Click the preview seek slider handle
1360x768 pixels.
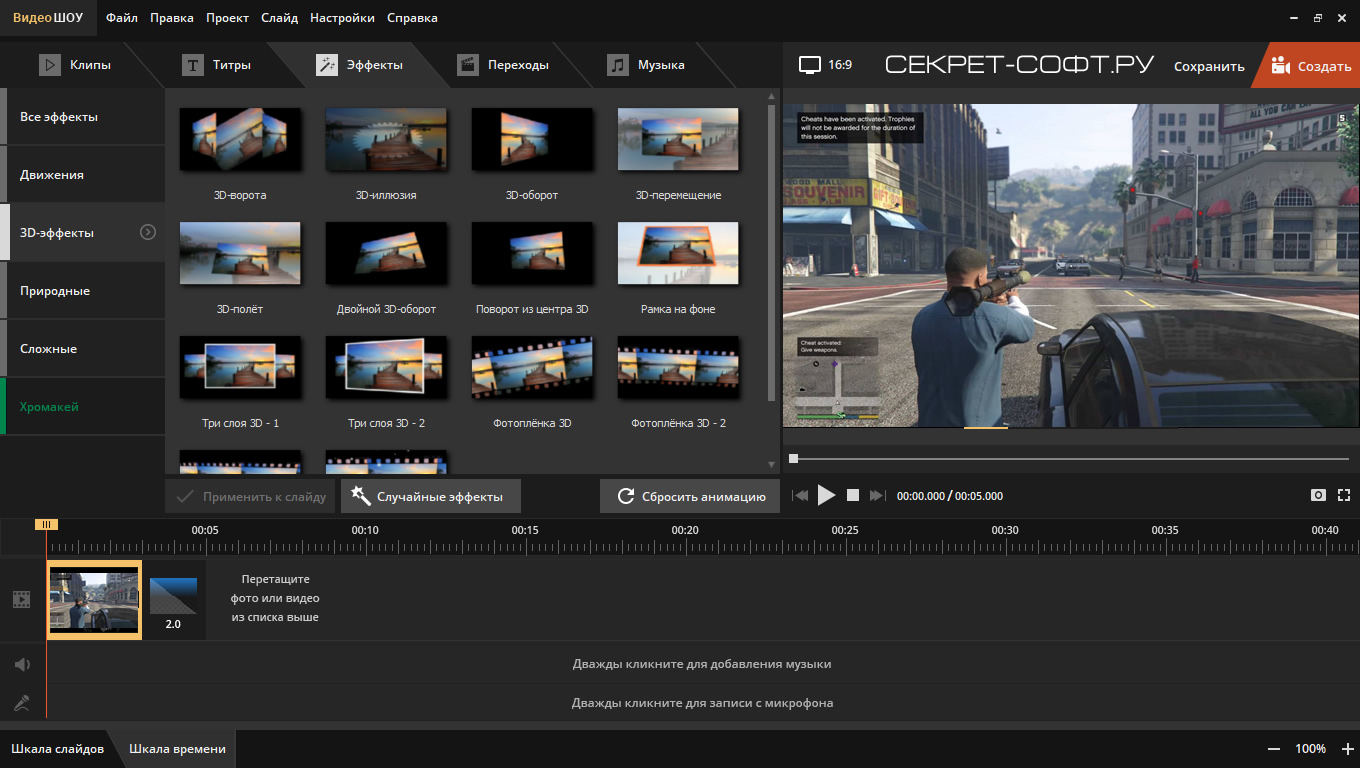[x=793, y=459]
